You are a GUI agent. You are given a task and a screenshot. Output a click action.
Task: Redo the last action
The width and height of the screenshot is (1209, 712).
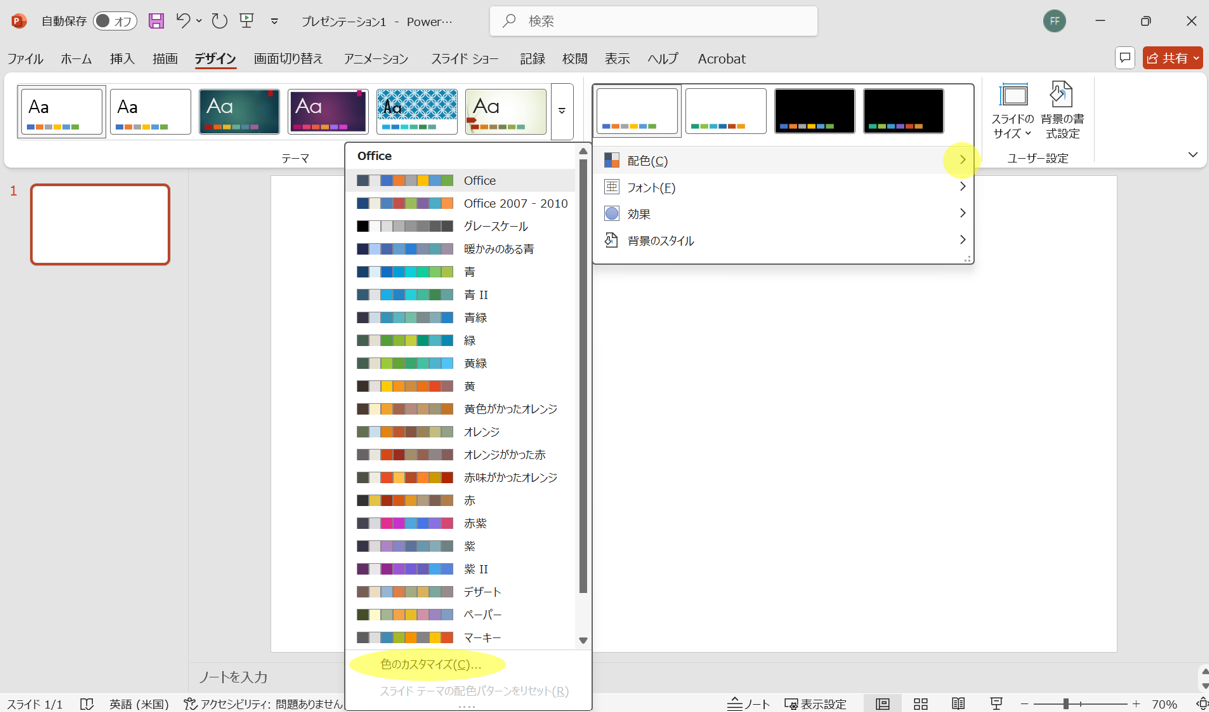(219, 21)
